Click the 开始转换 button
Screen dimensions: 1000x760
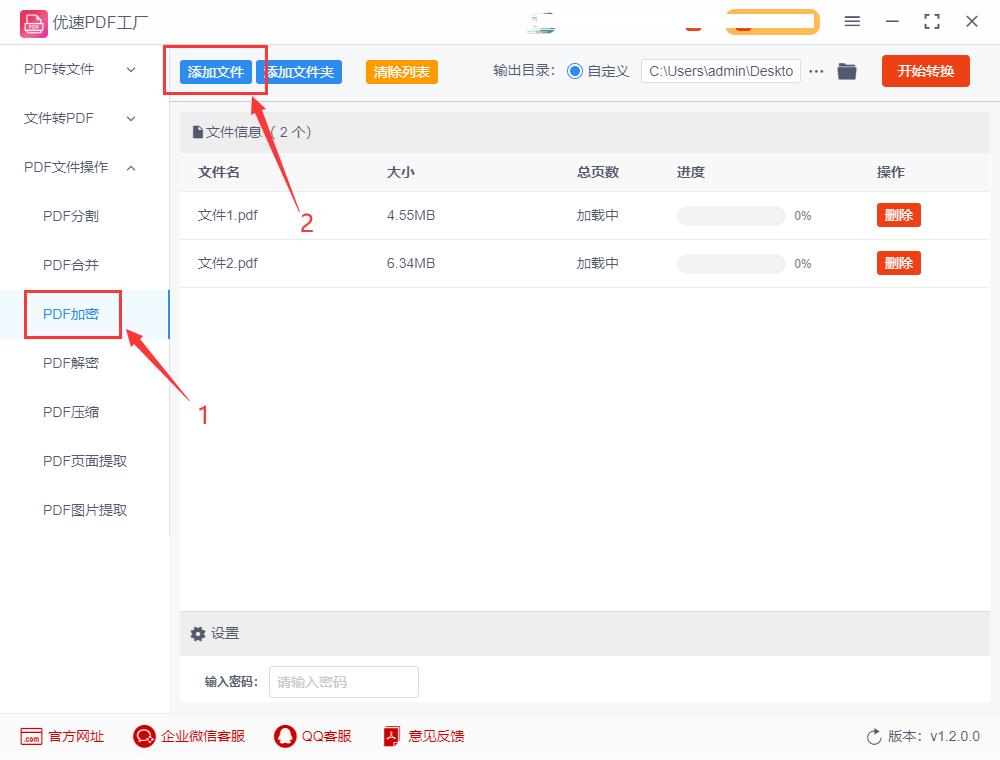(925, 71)
